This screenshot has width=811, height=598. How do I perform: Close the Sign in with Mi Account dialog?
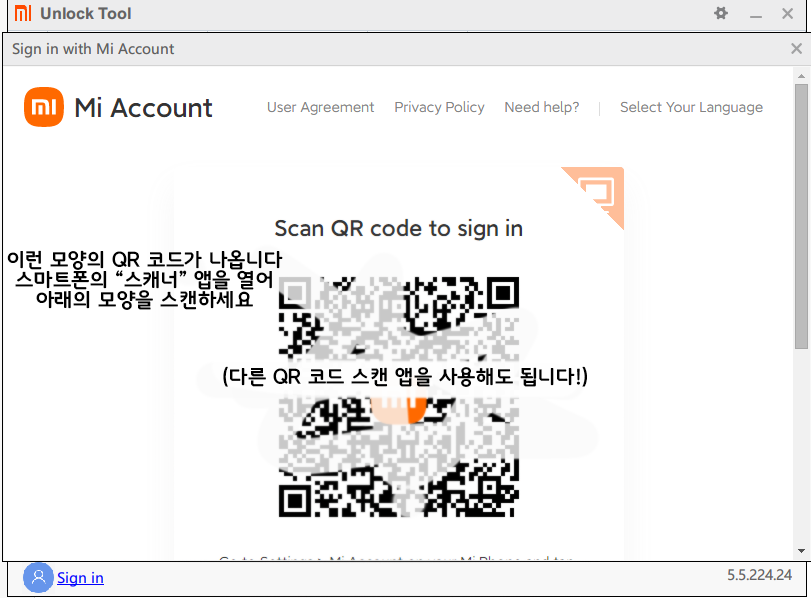pos(797,49)
